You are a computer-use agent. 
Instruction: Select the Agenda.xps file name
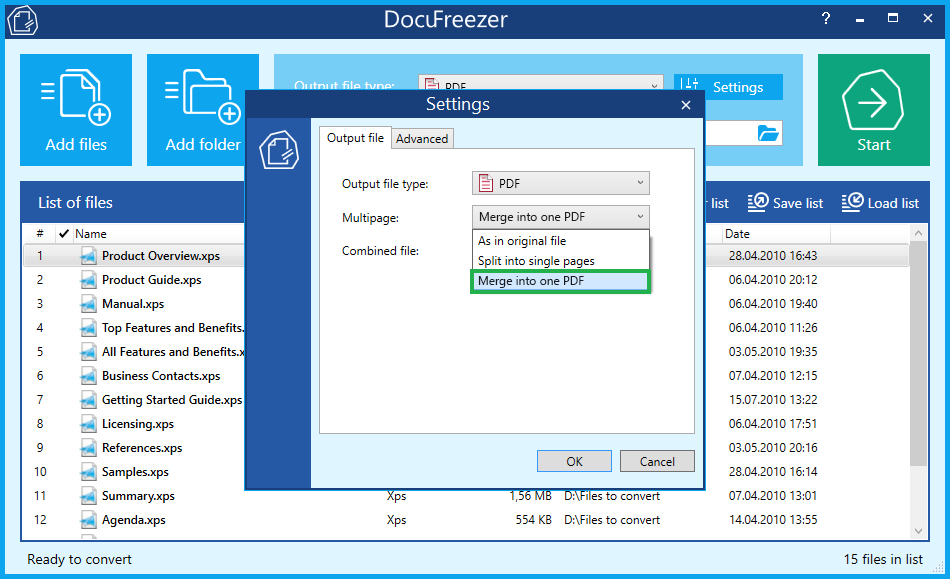point(134,520)
